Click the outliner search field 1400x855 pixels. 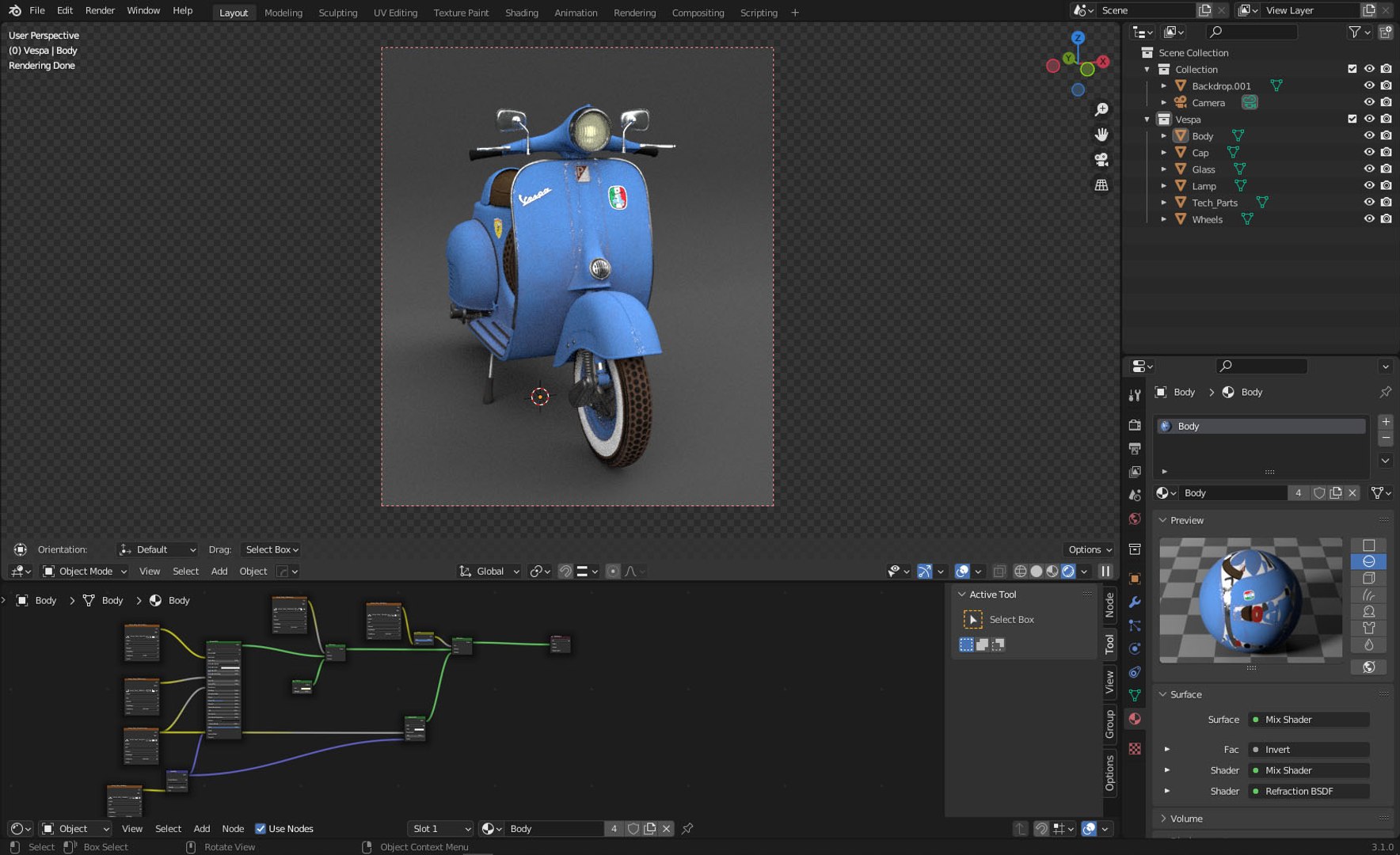[1252, 32]
